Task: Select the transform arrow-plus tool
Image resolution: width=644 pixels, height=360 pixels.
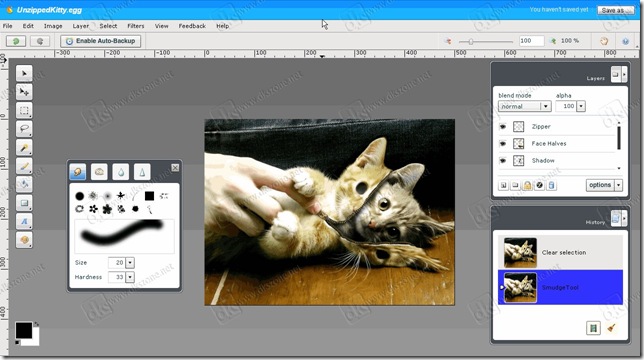Action: (x=24, y=92)
